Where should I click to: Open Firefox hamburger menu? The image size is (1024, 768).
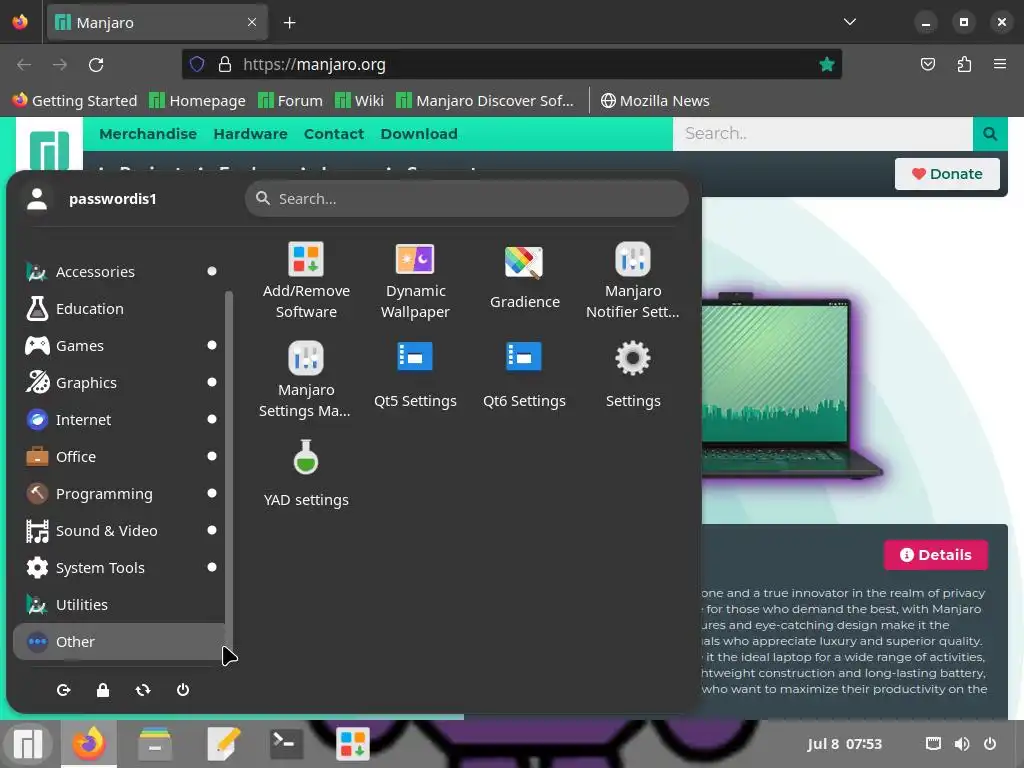[x=1000, y=64]
